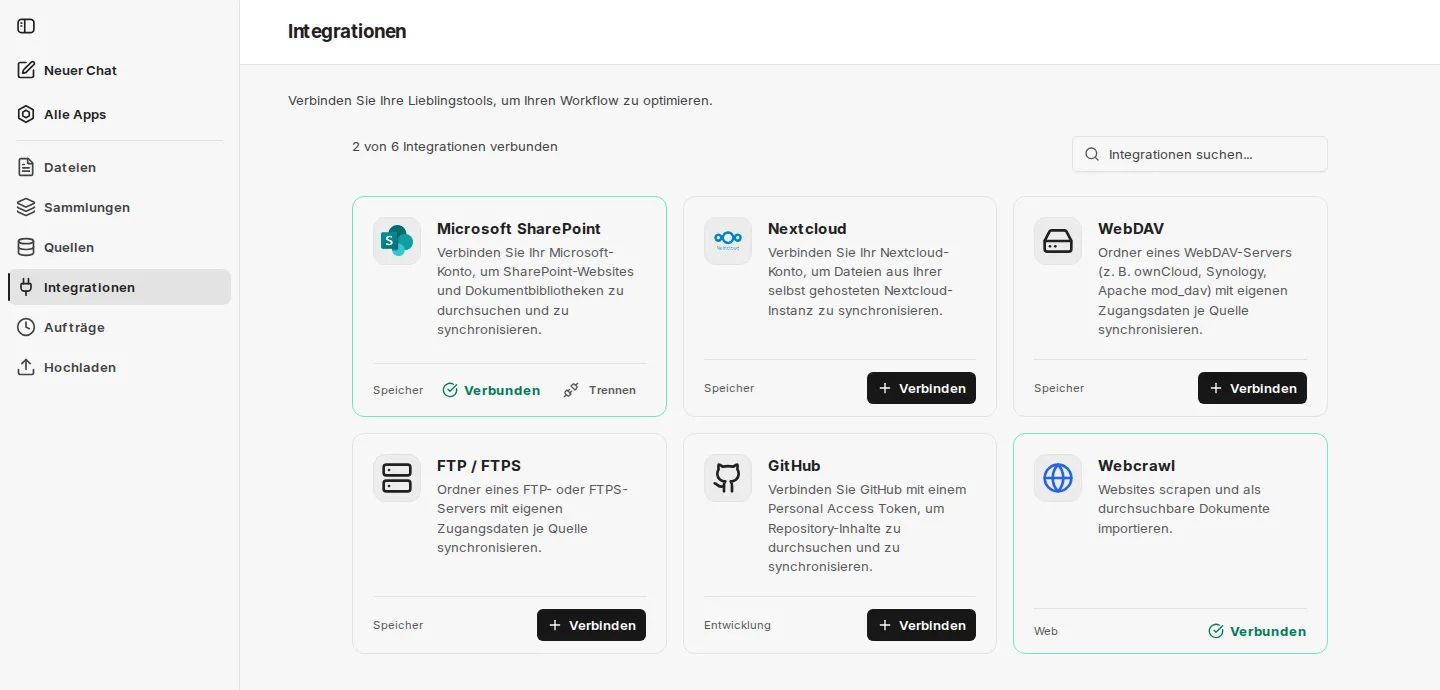Open Neuer Chat in the sidebar

[x=119, y=70]
